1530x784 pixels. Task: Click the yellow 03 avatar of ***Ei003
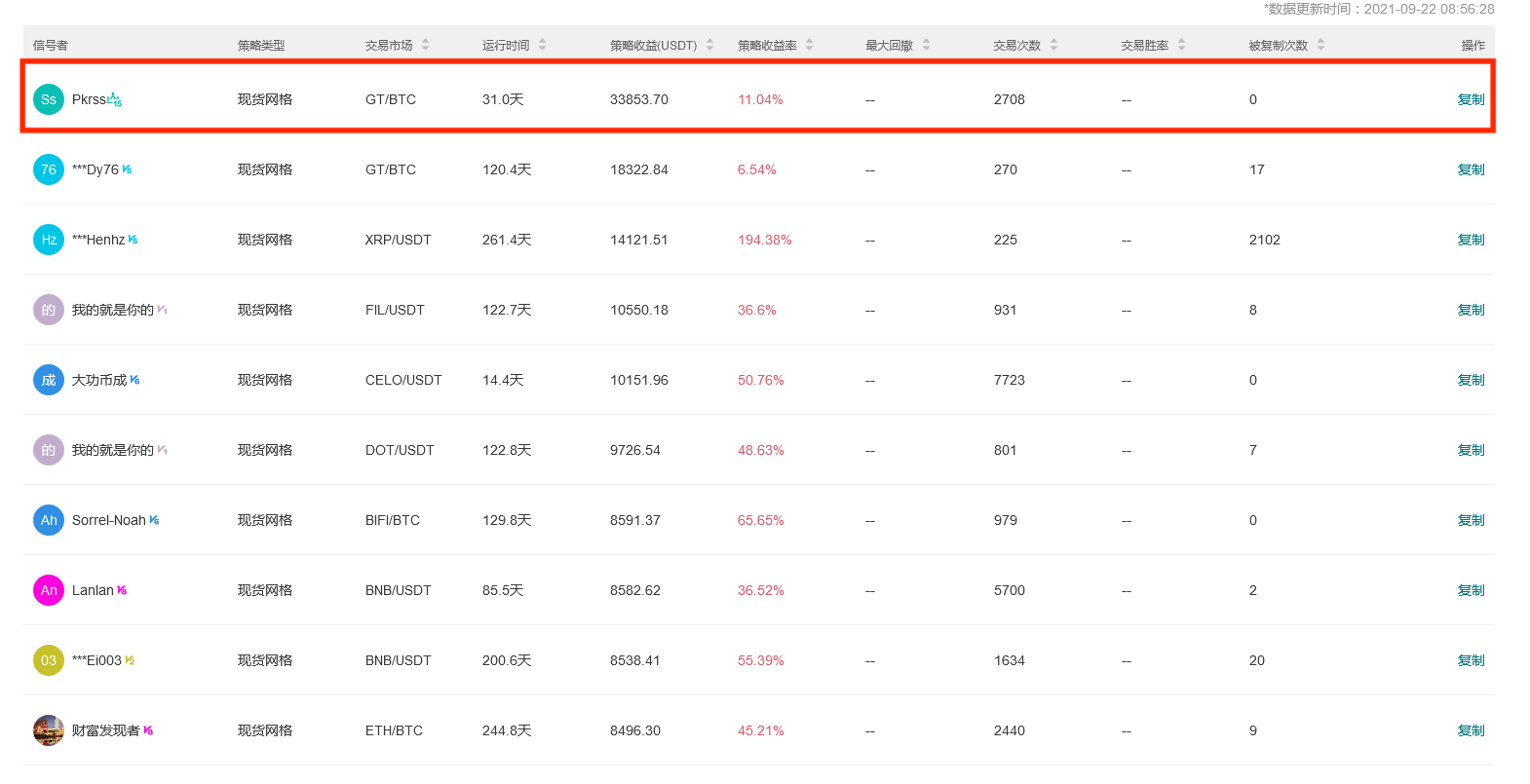[x=49, y=660]
